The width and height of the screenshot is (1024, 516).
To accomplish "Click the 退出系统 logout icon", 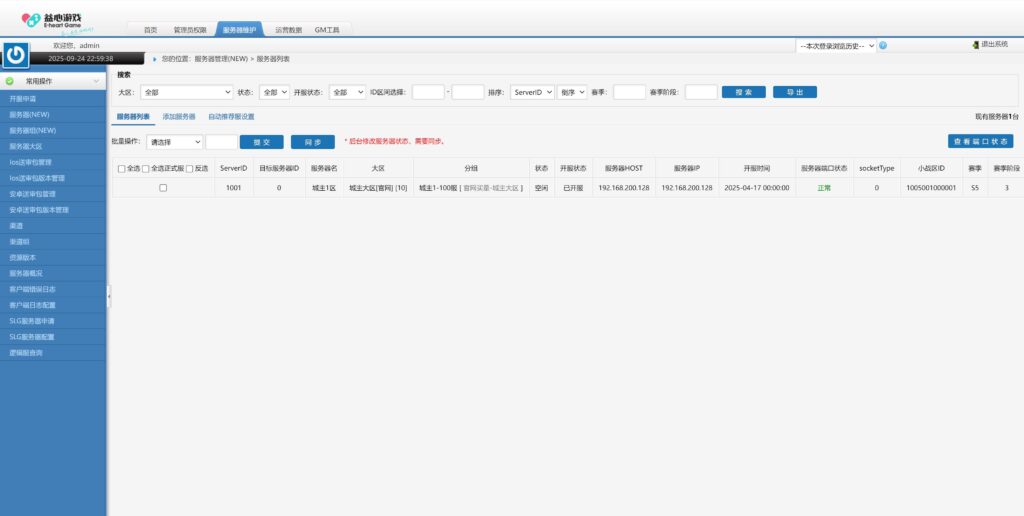I will [x=976, y=45].
